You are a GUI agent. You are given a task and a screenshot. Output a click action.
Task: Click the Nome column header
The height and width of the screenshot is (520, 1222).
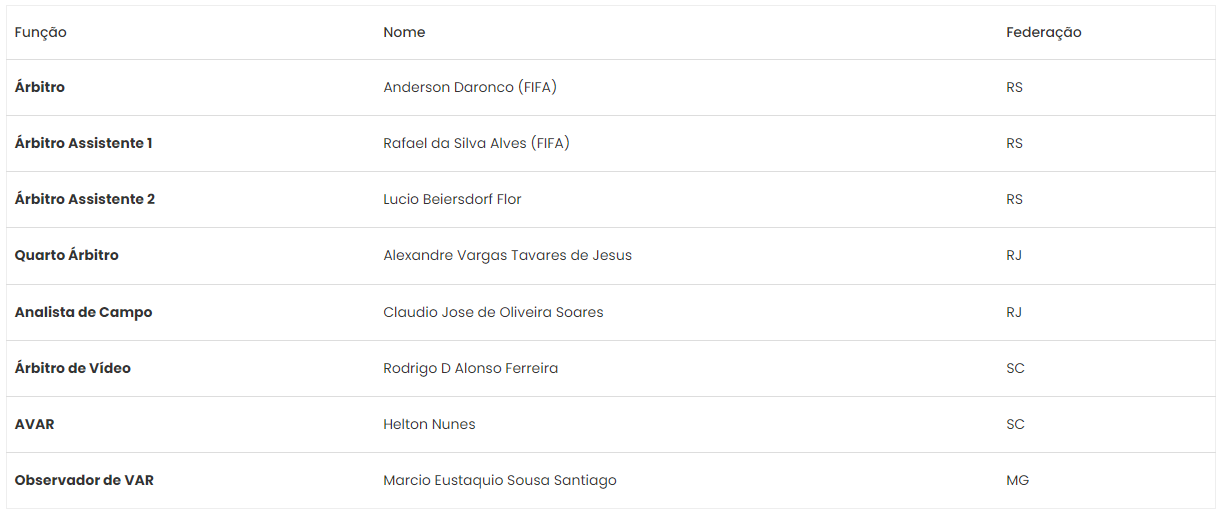(x=404, y=32)
